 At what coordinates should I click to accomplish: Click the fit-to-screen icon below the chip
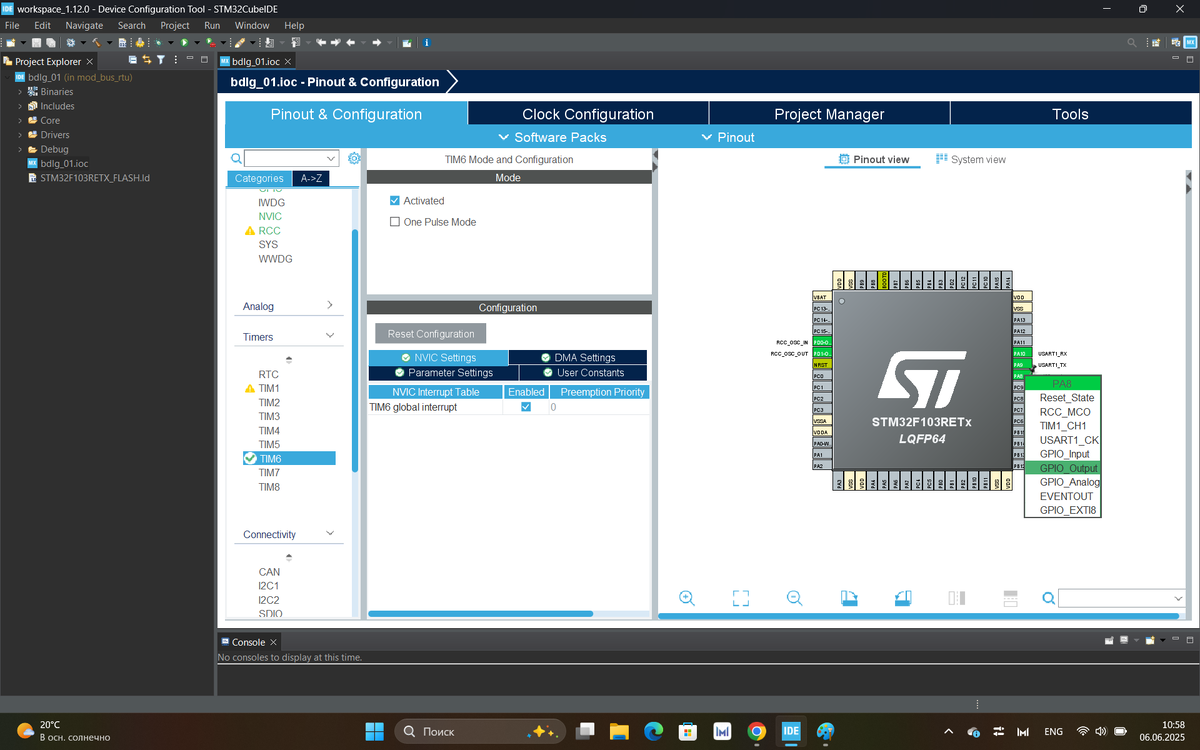pyautogui.click(x=741, y=598)
